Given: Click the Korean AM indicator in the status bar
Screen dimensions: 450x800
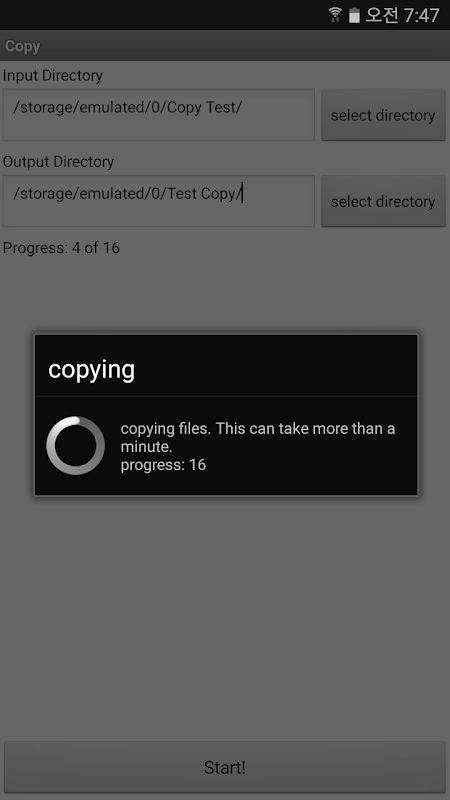Looking at the screenshot, I should coord(382,15).
